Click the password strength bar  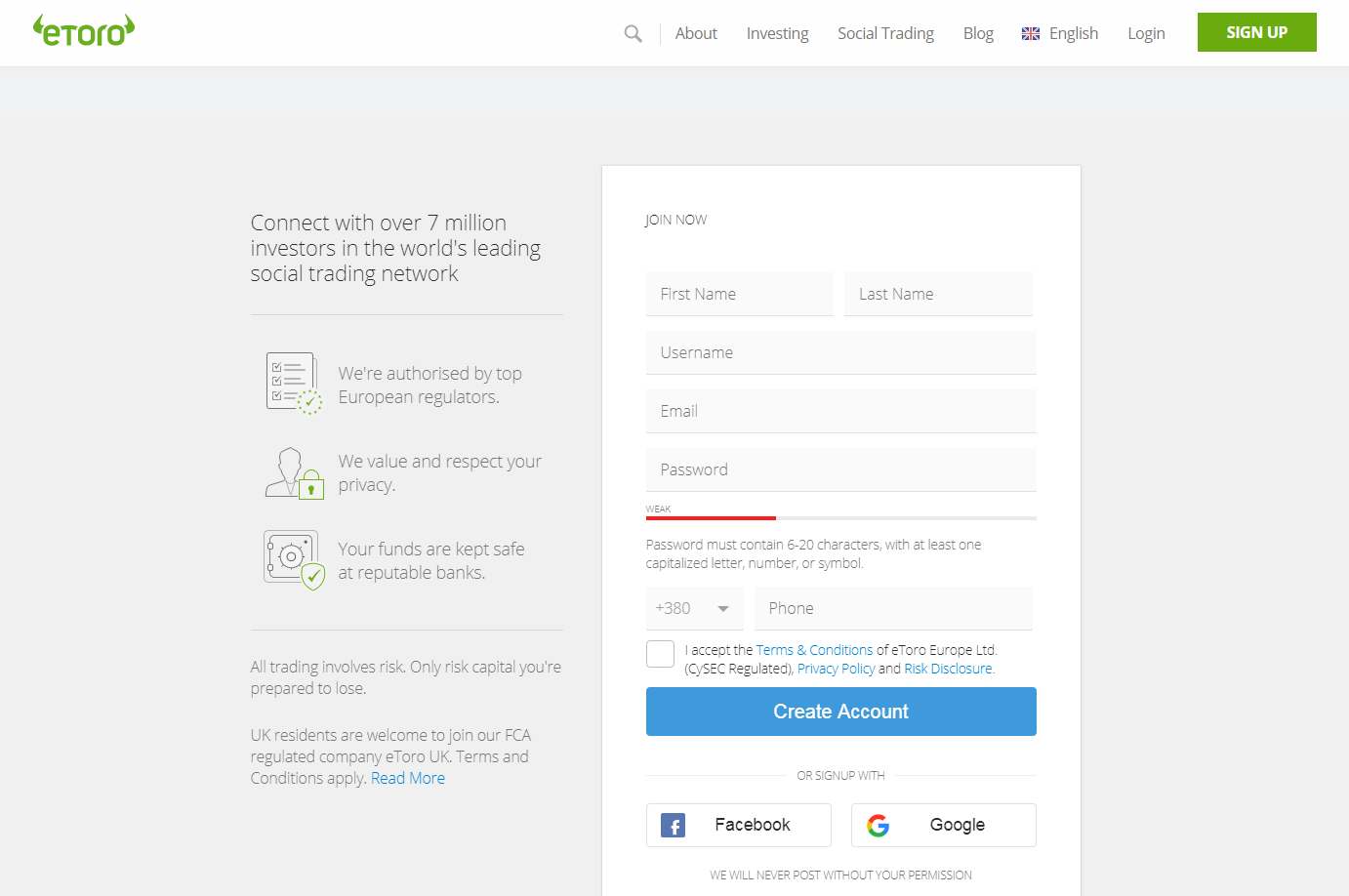click(x=841, y=518)
